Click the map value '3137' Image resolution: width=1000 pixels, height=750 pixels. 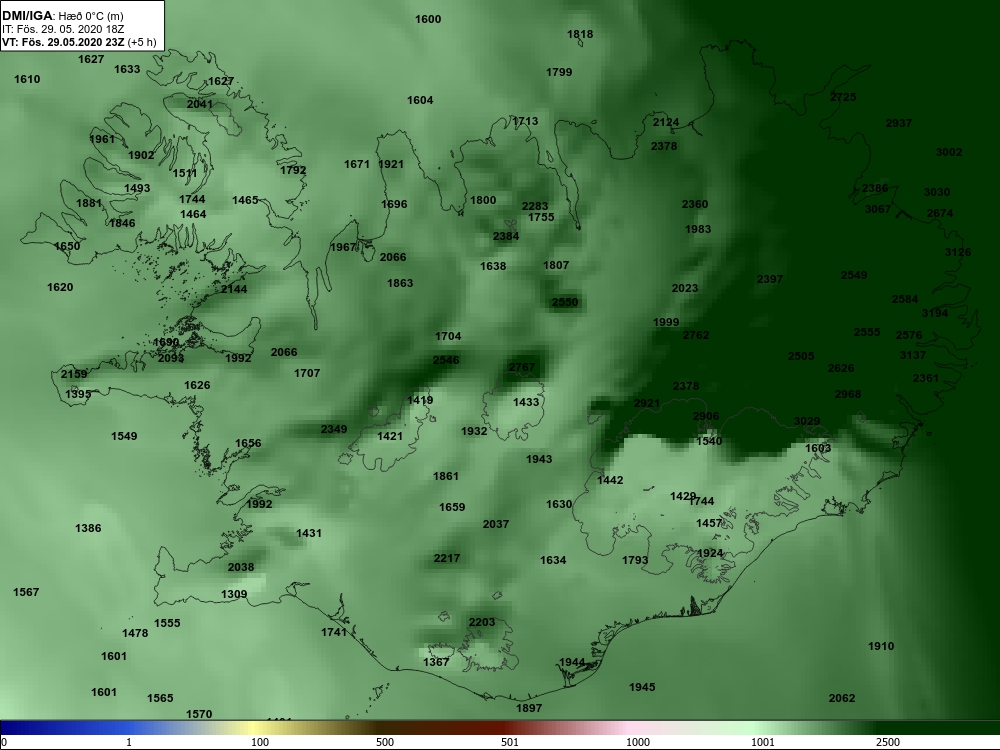point(913,355)
